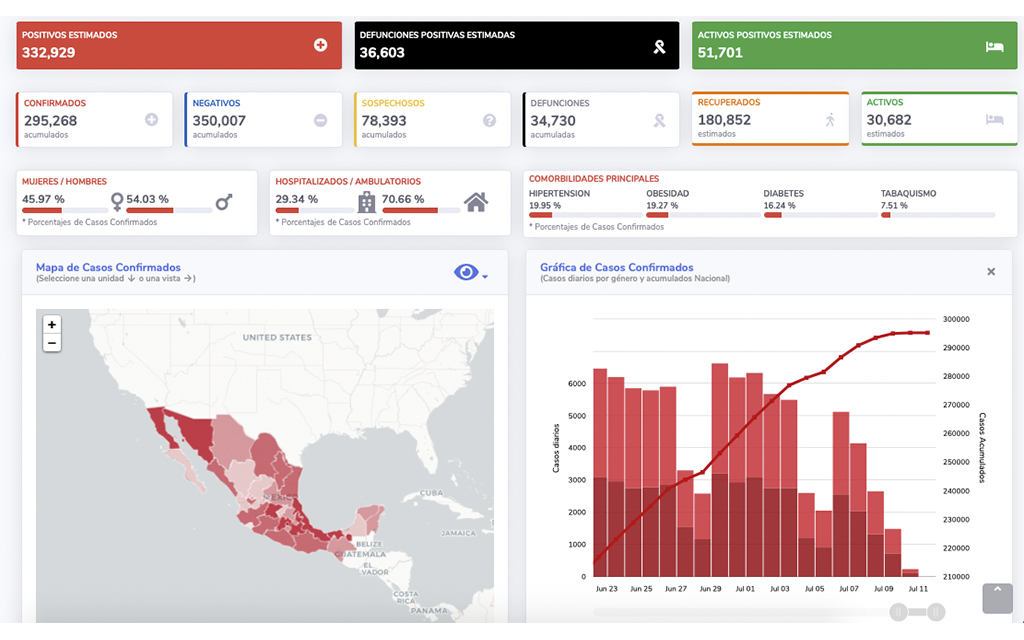Viewport: 1024px width, 640px height.
Task: Select the Defunciones acumuladas card
Action: point(600,120)
